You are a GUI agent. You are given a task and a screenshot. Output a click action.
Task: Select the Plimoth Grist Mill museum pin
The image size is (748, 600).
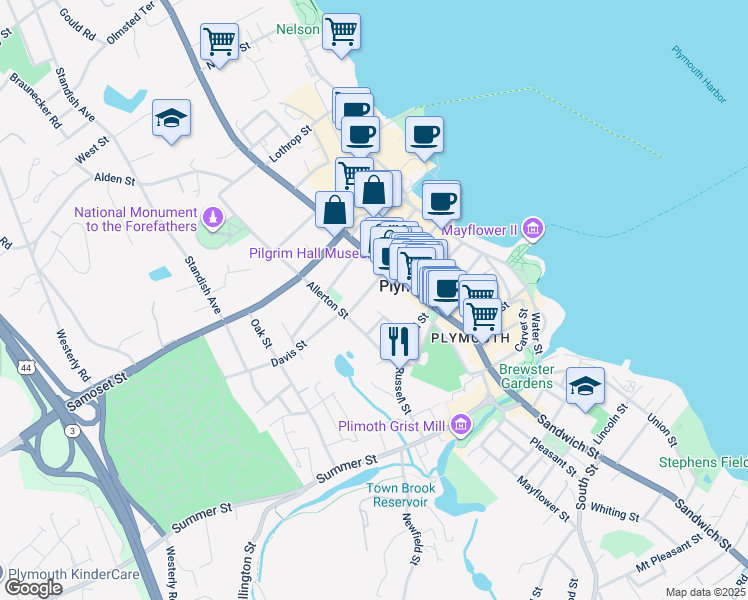(460, 425)
